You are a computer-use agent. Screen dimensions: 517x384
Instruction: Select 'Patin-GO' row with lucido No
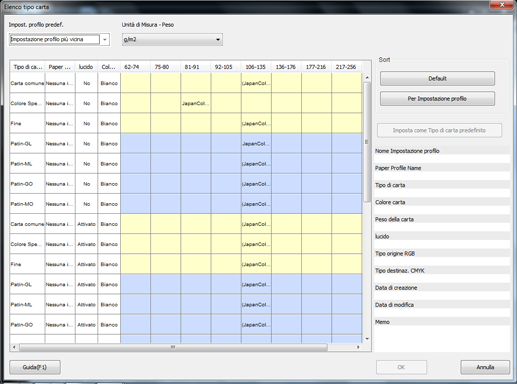(x=186, y=184)
